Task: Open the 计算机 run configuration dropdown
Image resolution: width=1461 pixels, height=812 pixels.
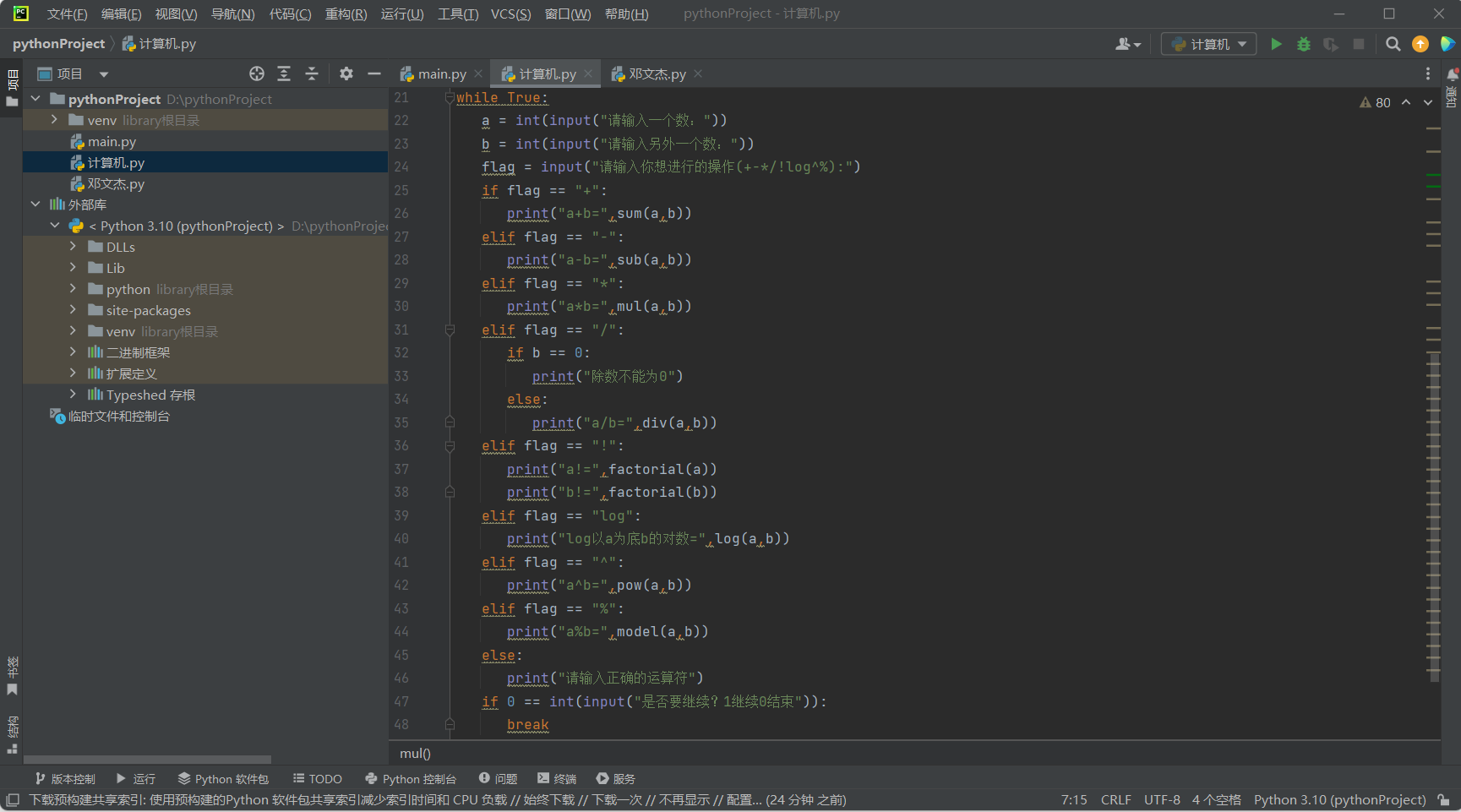Action: pos(1209,44)
